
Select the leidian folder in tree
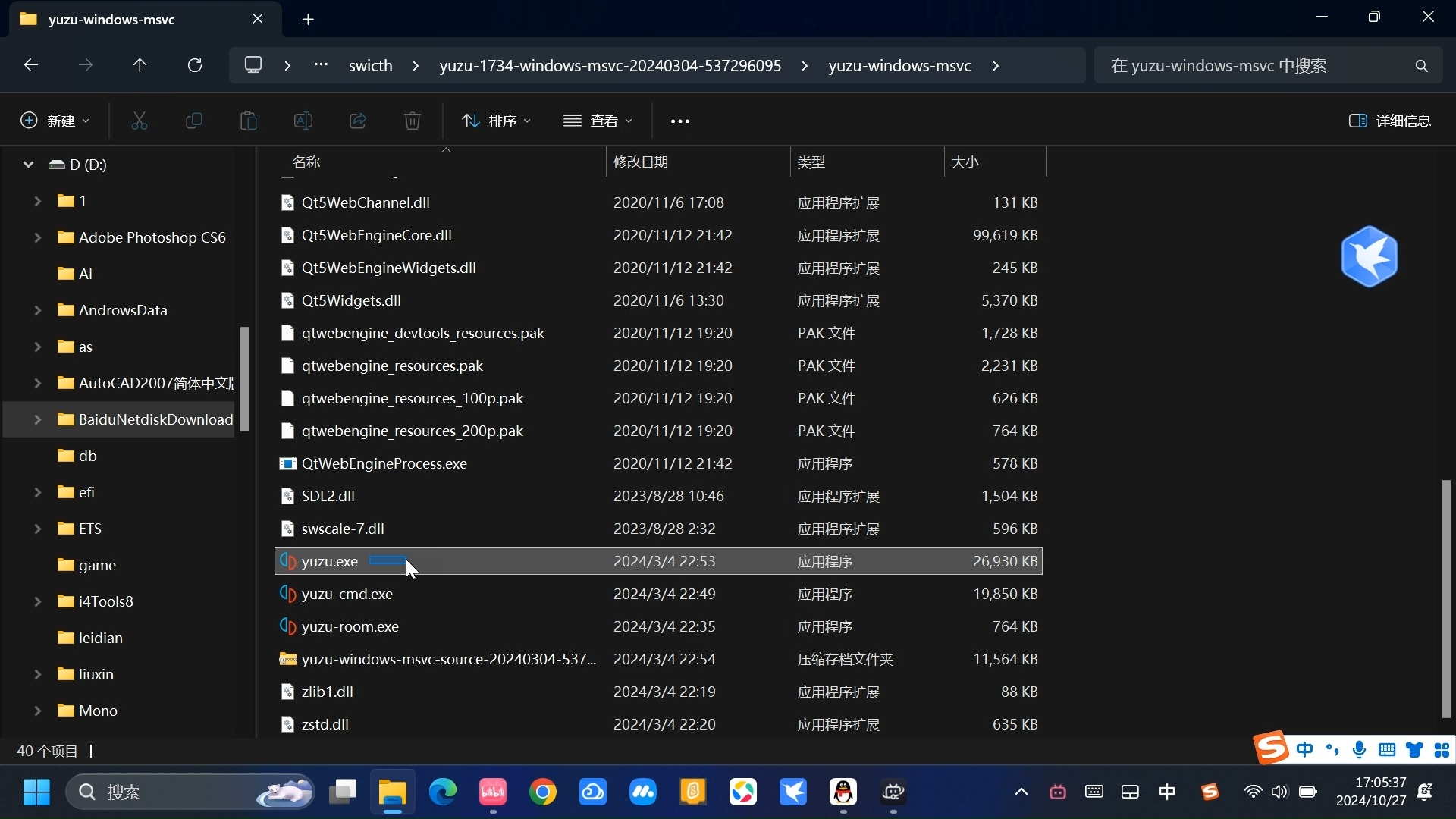point(101,638)
